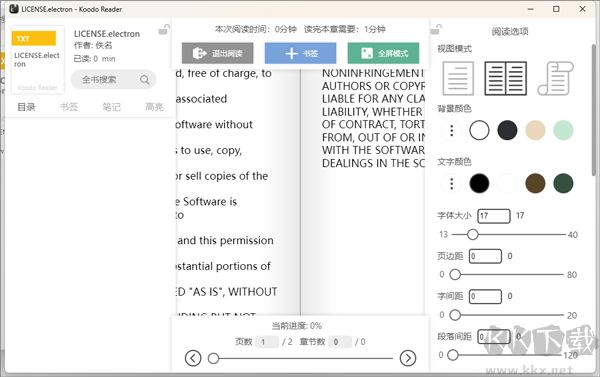The width and height of the screenshot is (600, 377).
Task: Open the 目录 contents tab
Action: click(x=26, y=107)
